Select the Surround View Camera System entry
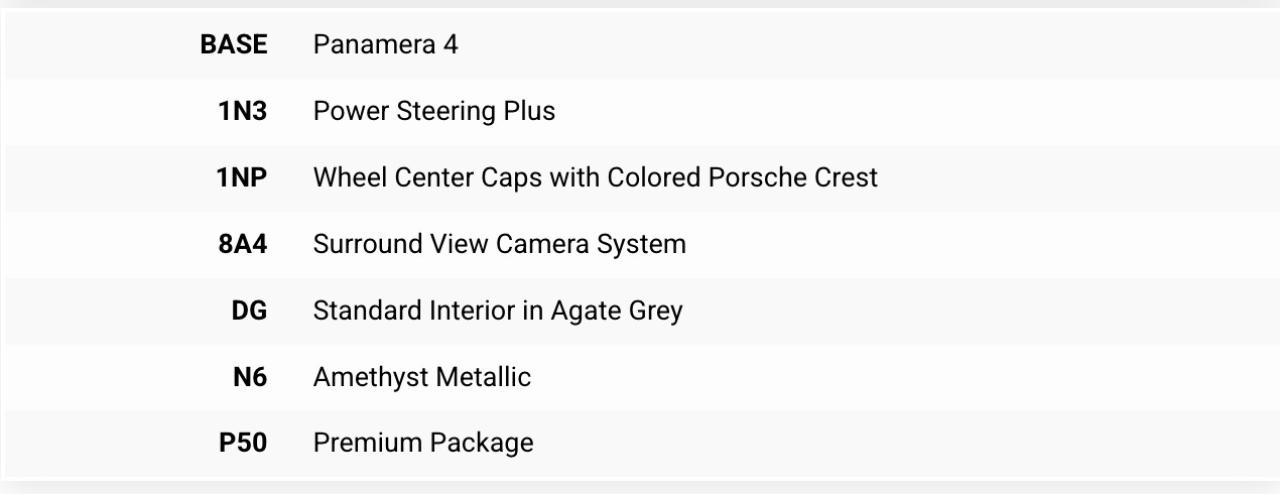 pos(499,244)
